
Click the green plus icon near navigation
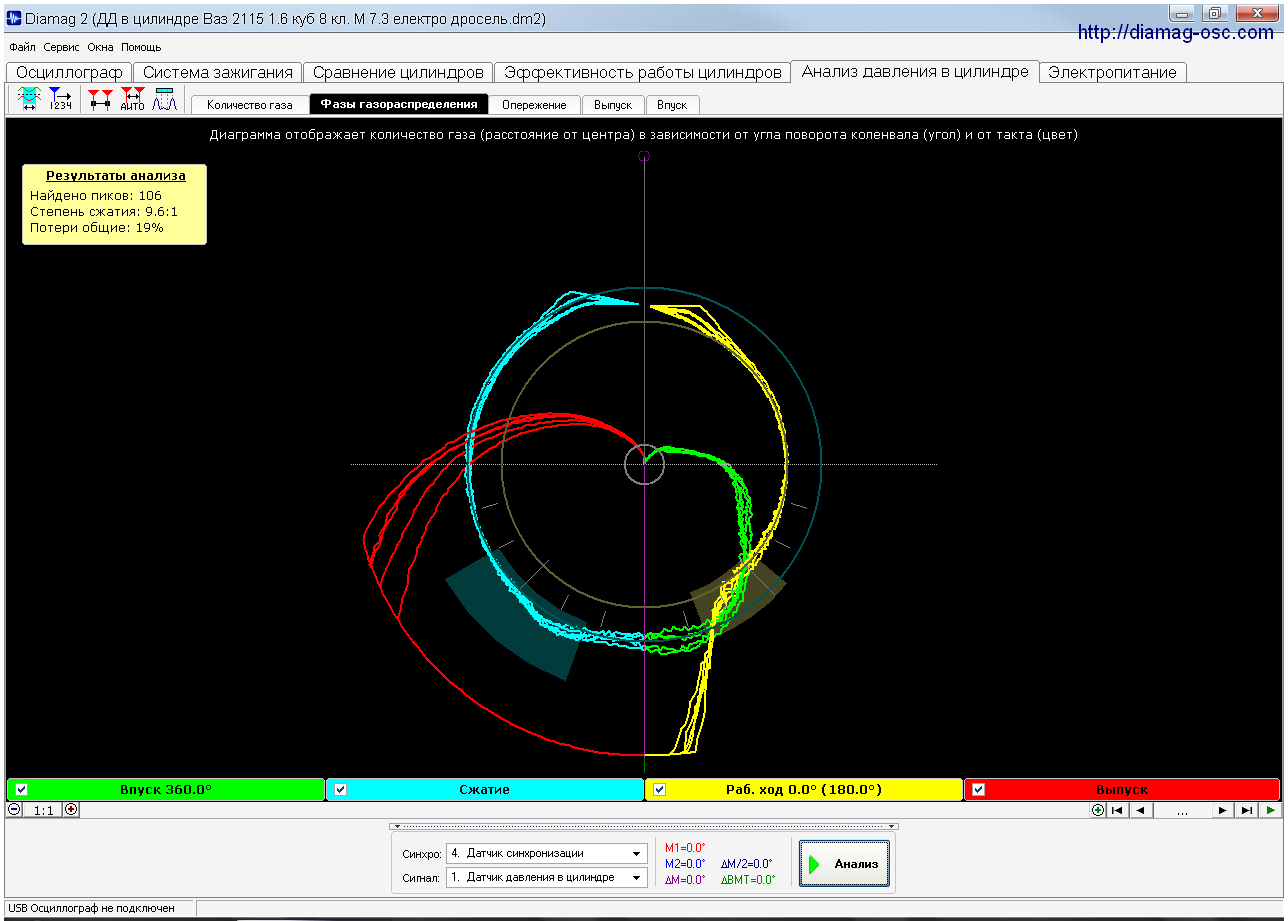tap(1098, 810)
